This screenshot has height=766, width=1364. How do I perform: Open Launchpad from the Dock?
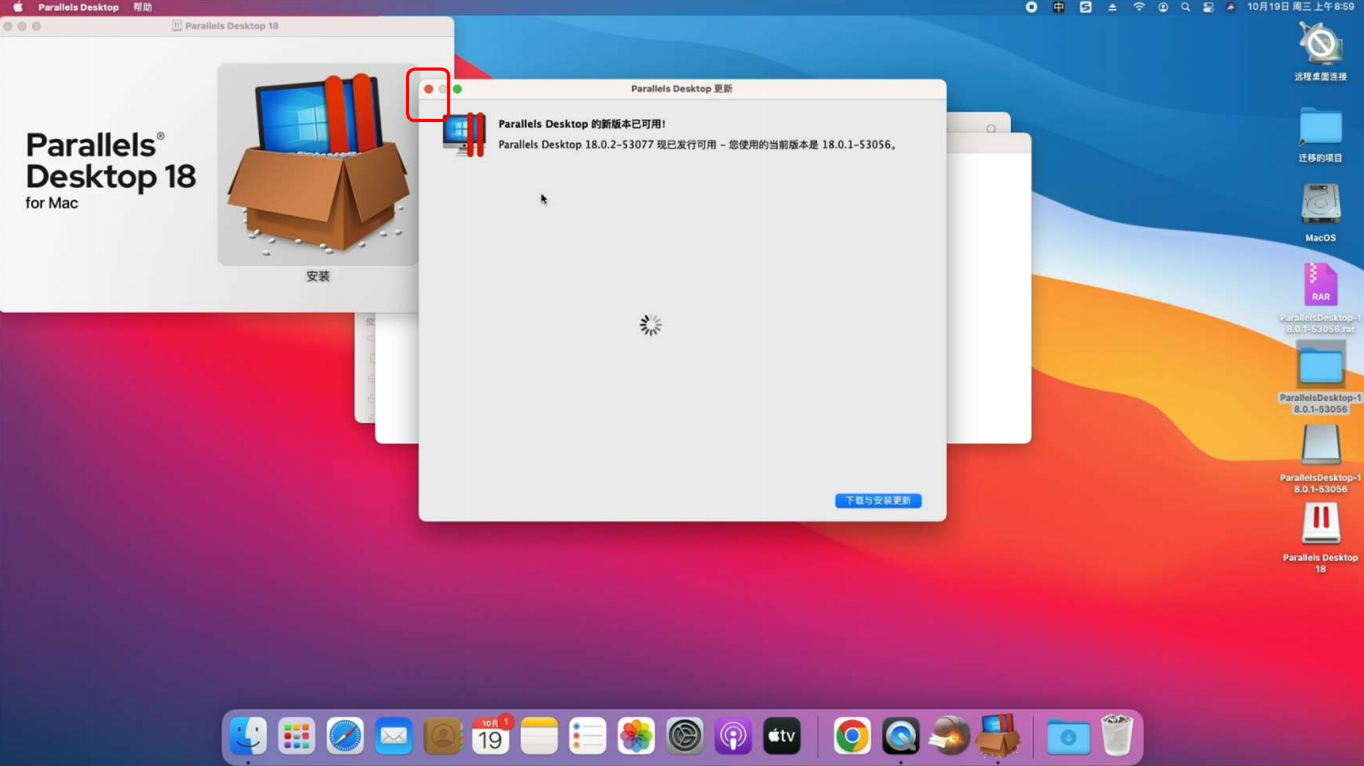296,737
